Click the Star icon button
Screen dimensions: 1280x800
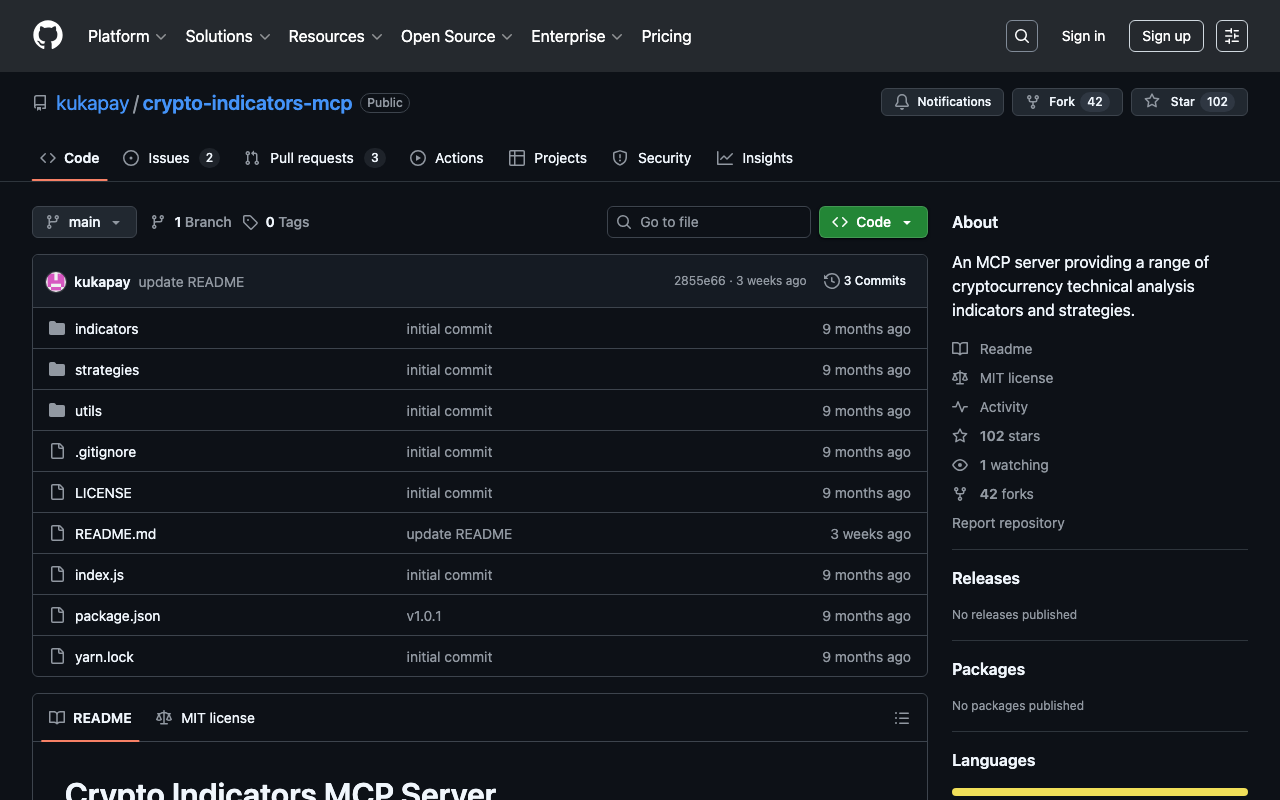pos(1152,102)
